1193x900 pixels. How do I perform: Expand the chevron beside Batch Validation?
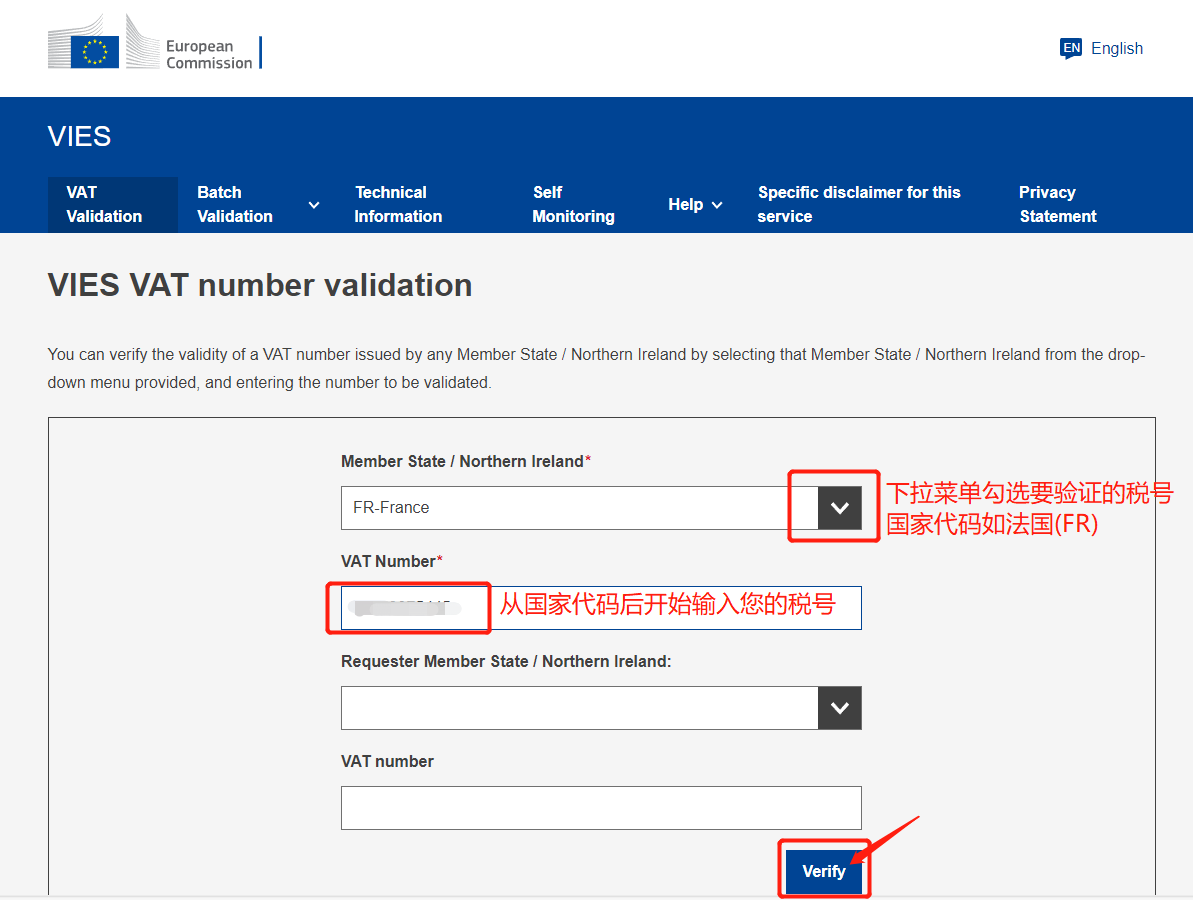point(314,205)
